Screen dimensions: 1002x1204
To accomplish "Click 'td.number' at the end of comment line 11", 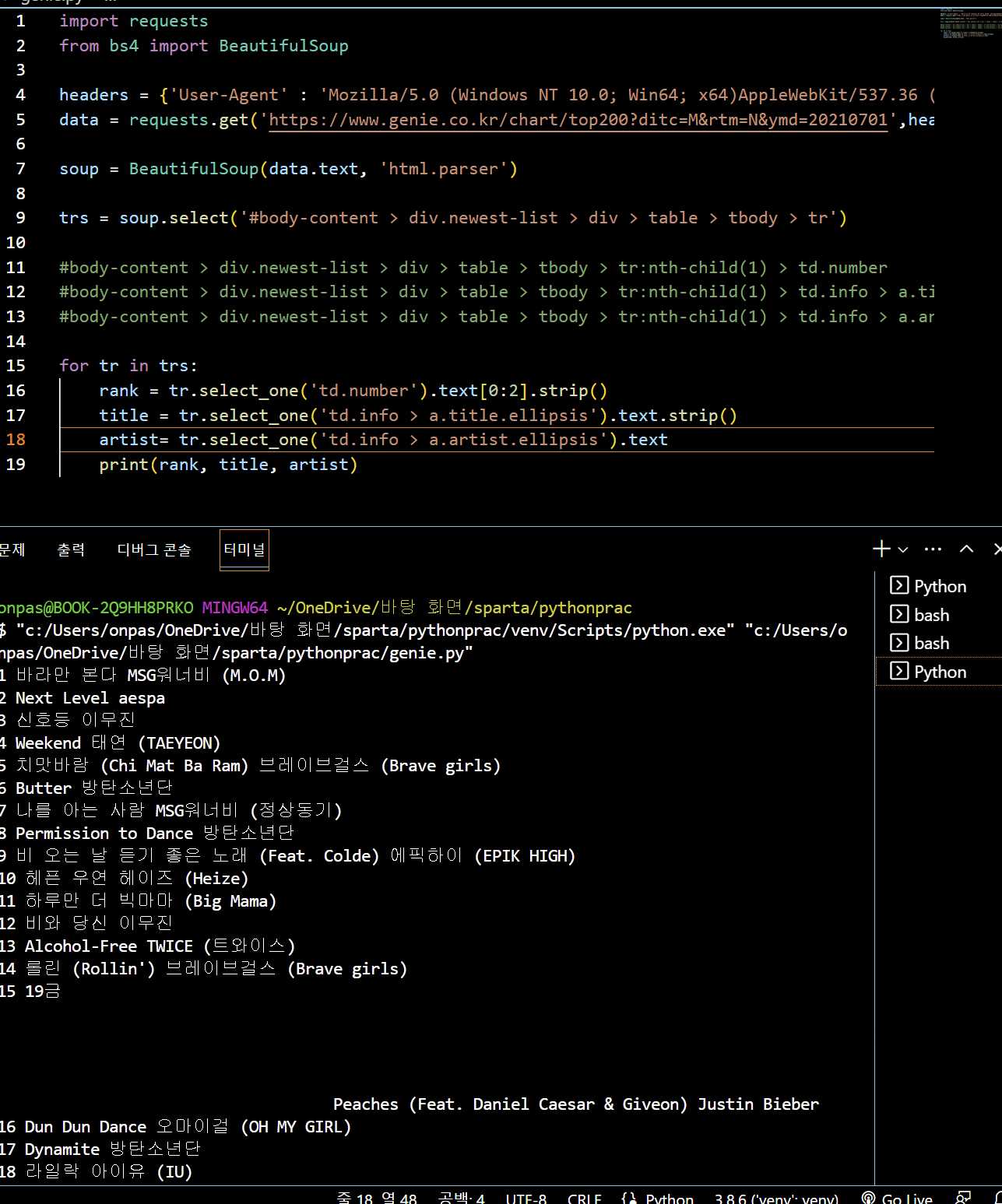I will coord(842,268).
